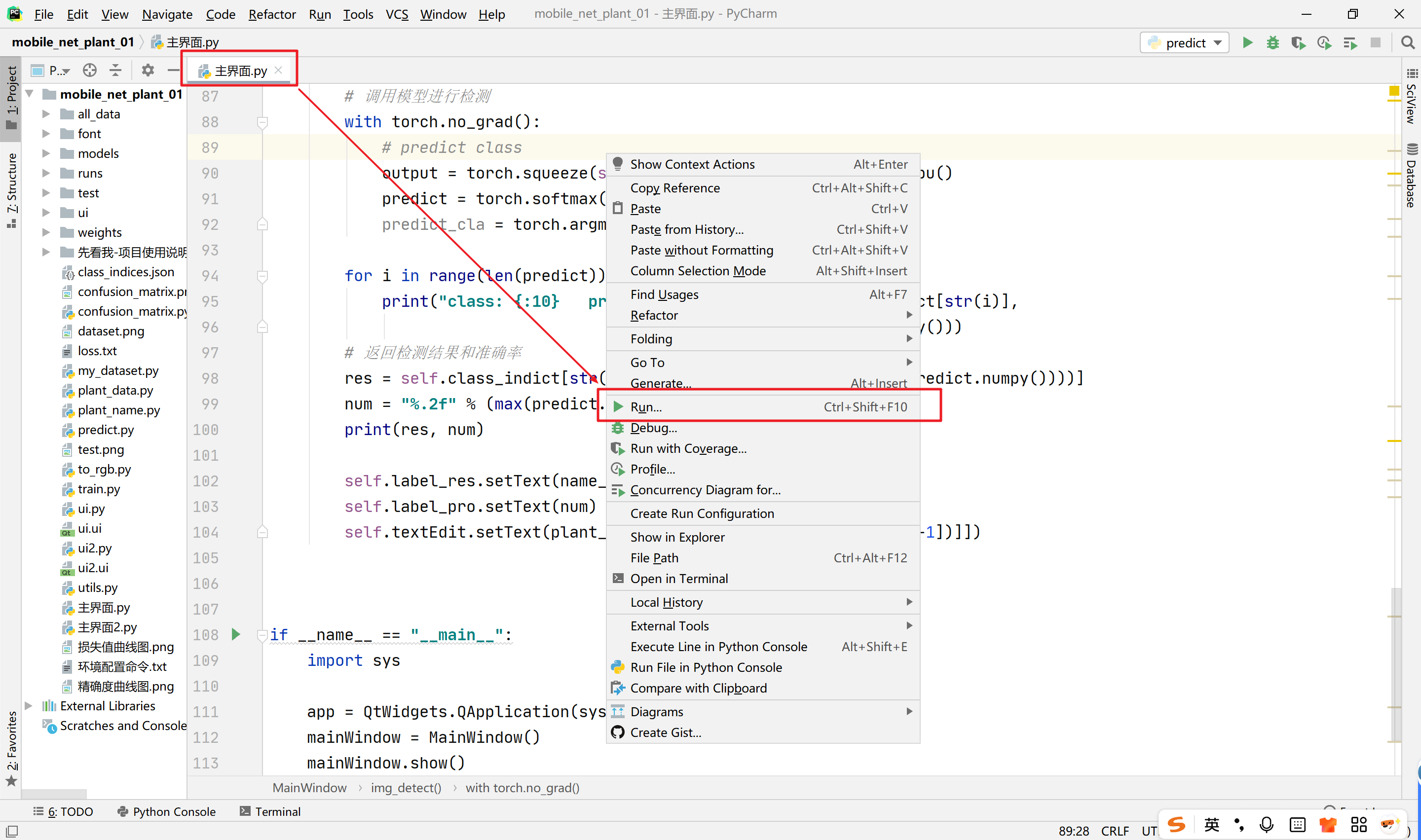Screen dimensions: 1421x840
Task: Click the locate/select opened file target icon
Action: pos(89,70)
